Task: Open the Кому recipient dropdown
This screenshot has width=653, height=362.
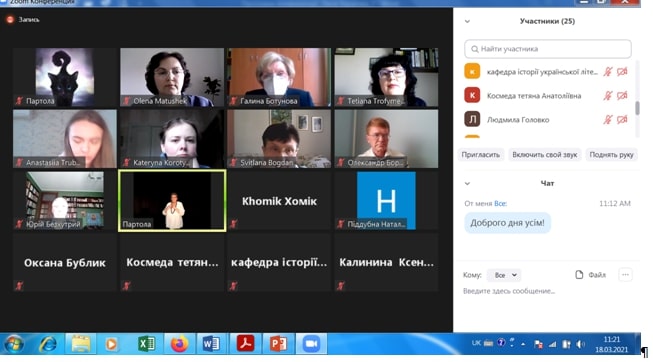Action: [504, 275]
